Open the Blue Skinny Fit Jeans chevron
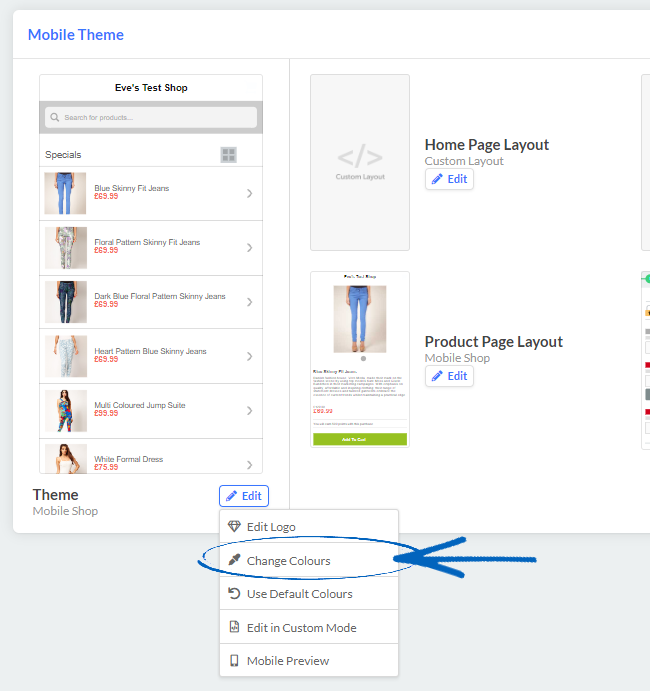 point(249,193)
